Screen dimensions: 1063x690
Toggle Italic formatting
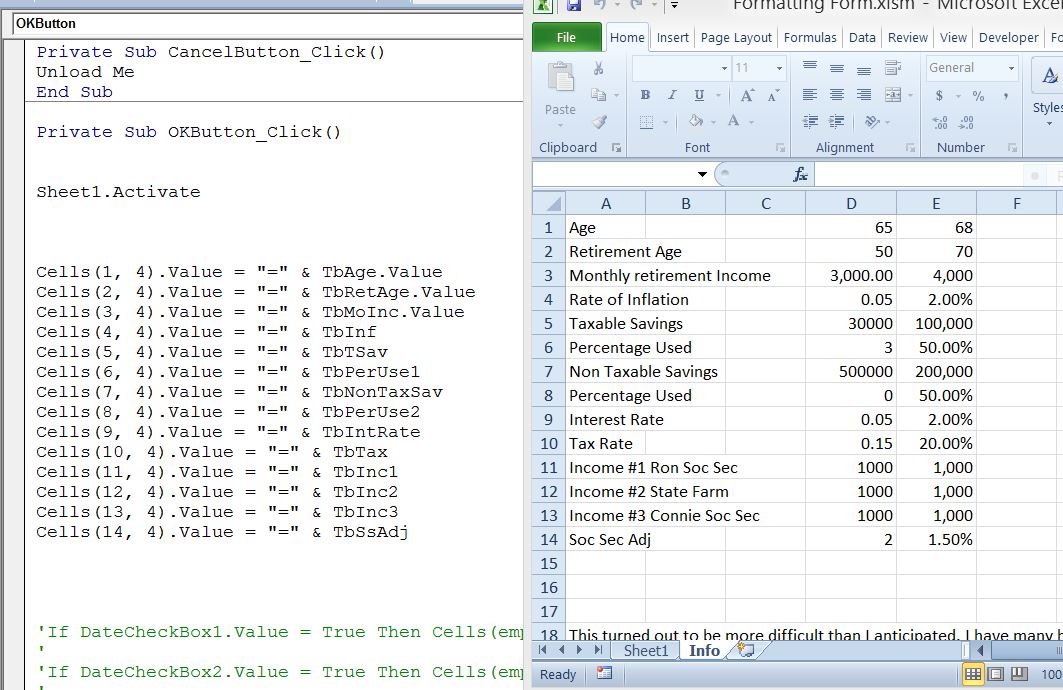point(672,94)
